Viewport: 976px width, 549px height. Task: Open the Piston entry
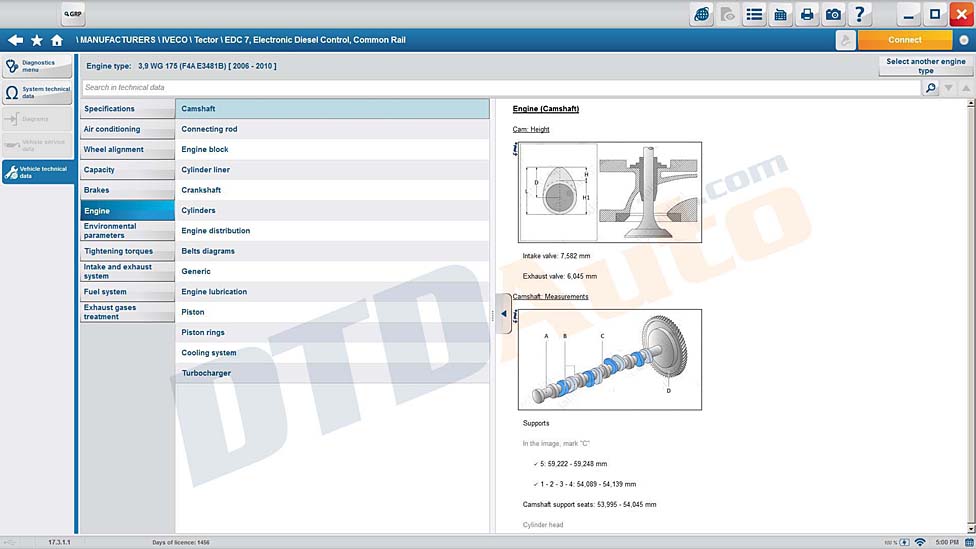(x=332, y=312)
